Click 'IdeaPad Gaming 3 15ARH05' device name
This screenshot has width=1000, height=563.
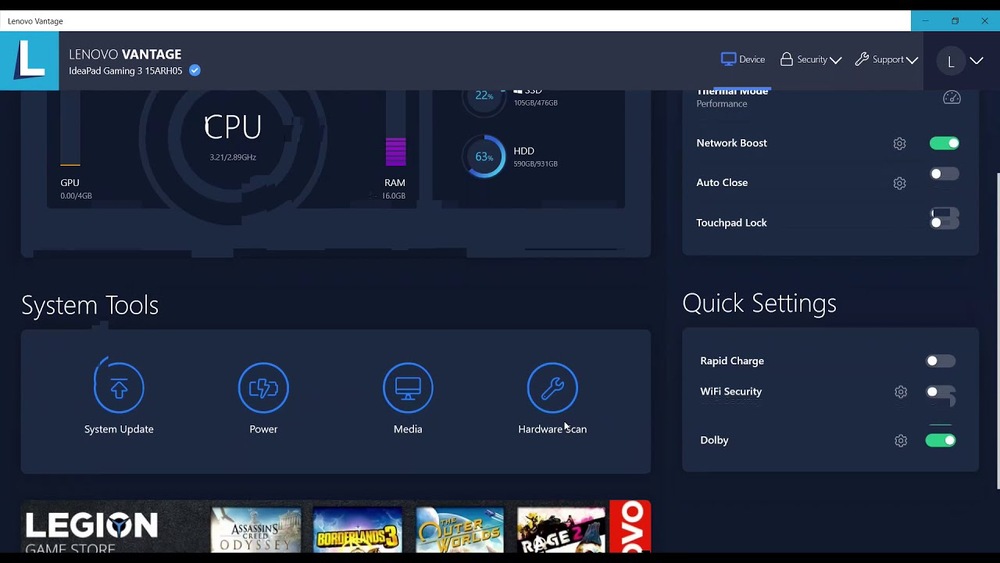click(x=126, y=71)
